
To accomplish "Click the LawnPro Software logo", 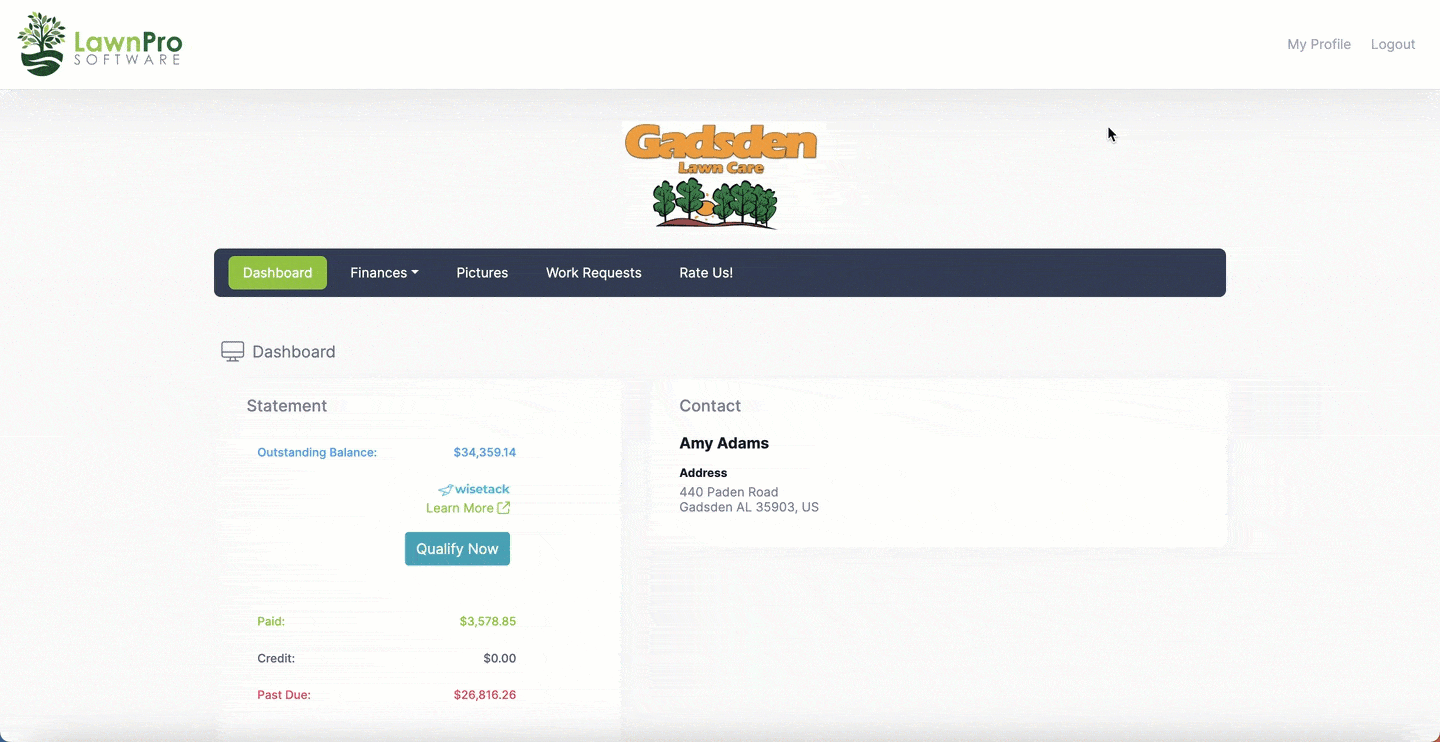I will click(x=100, y=44).
